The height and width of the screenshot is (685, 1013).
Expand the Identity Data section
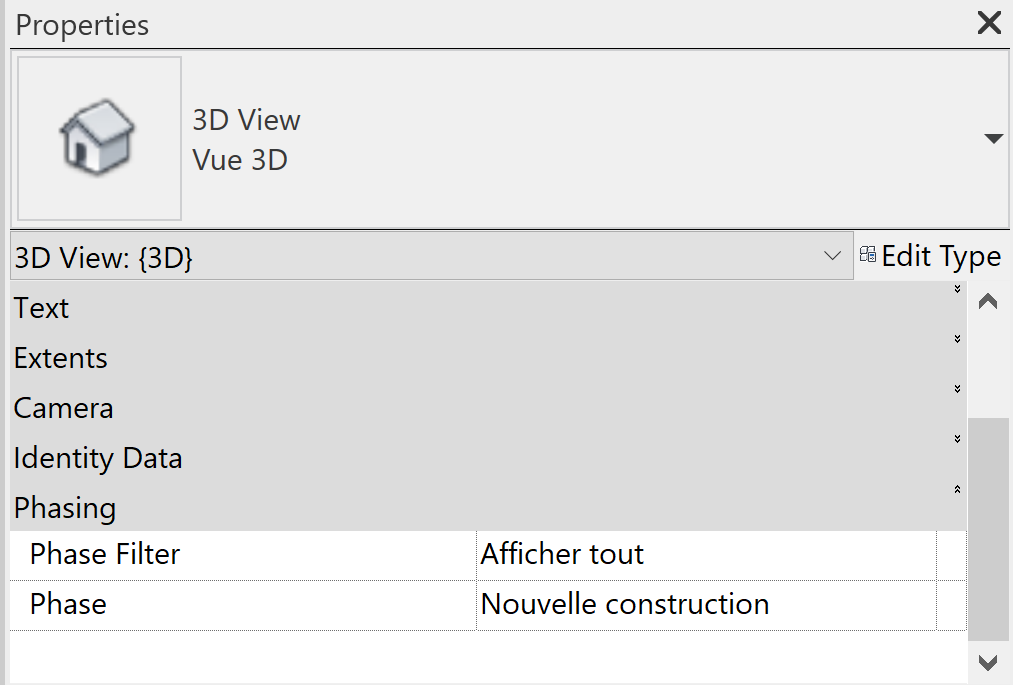956,439
